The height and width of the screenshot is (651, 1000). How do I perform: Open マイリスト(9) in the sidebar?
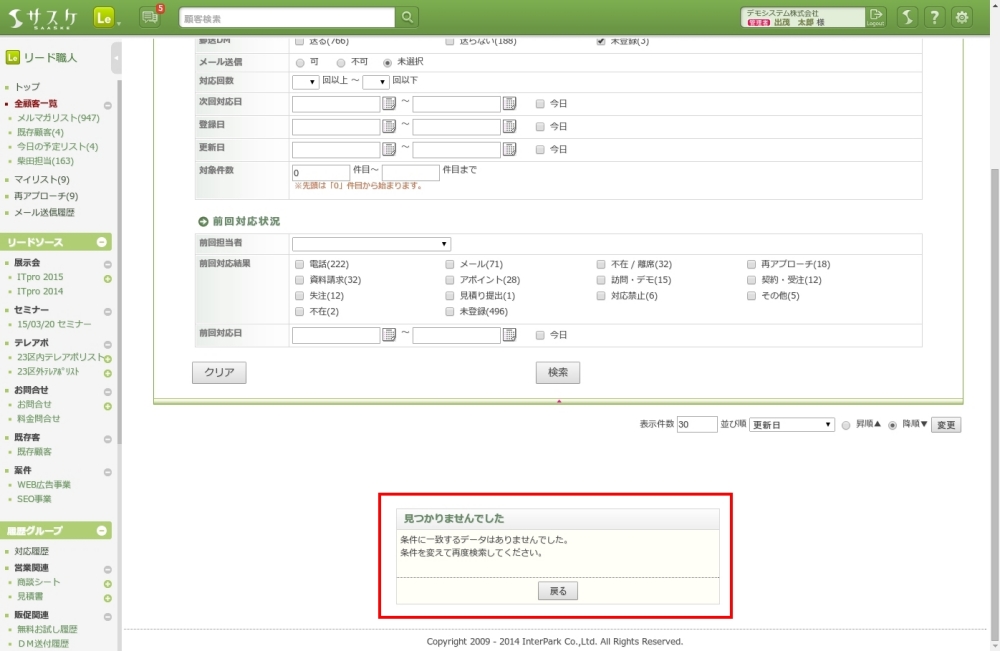(x=41, y=180)
